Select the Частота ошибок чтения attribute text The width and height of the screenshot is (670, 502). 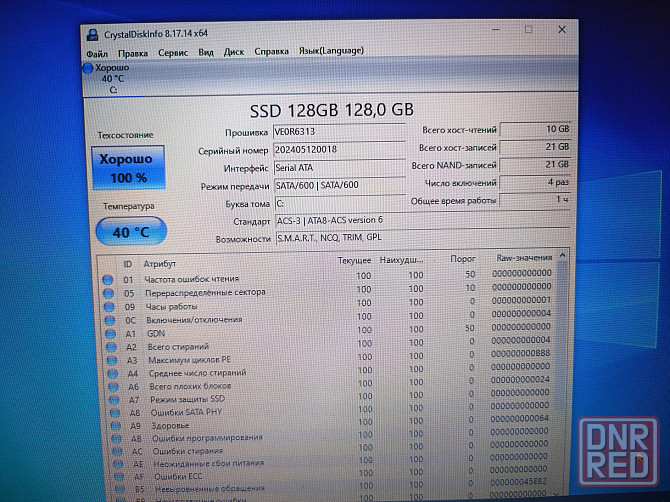coord(192,279)
